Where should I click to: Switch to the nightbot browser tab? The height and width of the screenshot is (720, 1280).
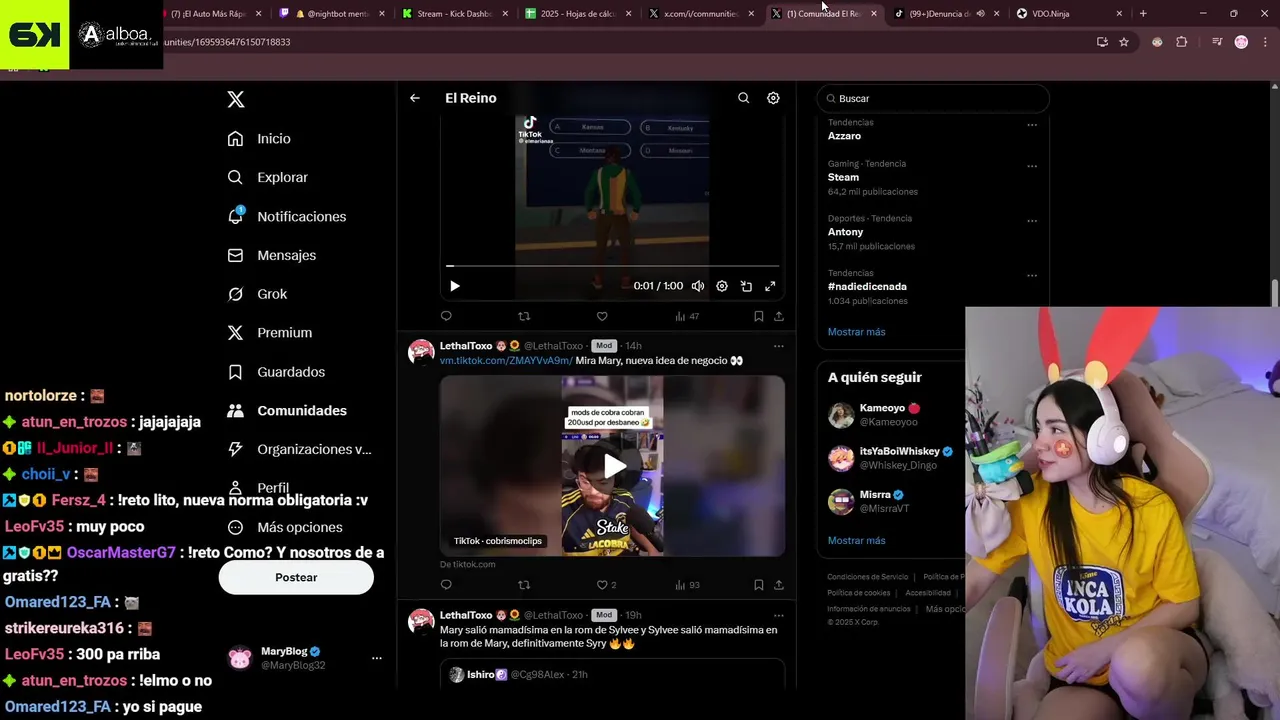pyautogui.click(x=334, y=14)
